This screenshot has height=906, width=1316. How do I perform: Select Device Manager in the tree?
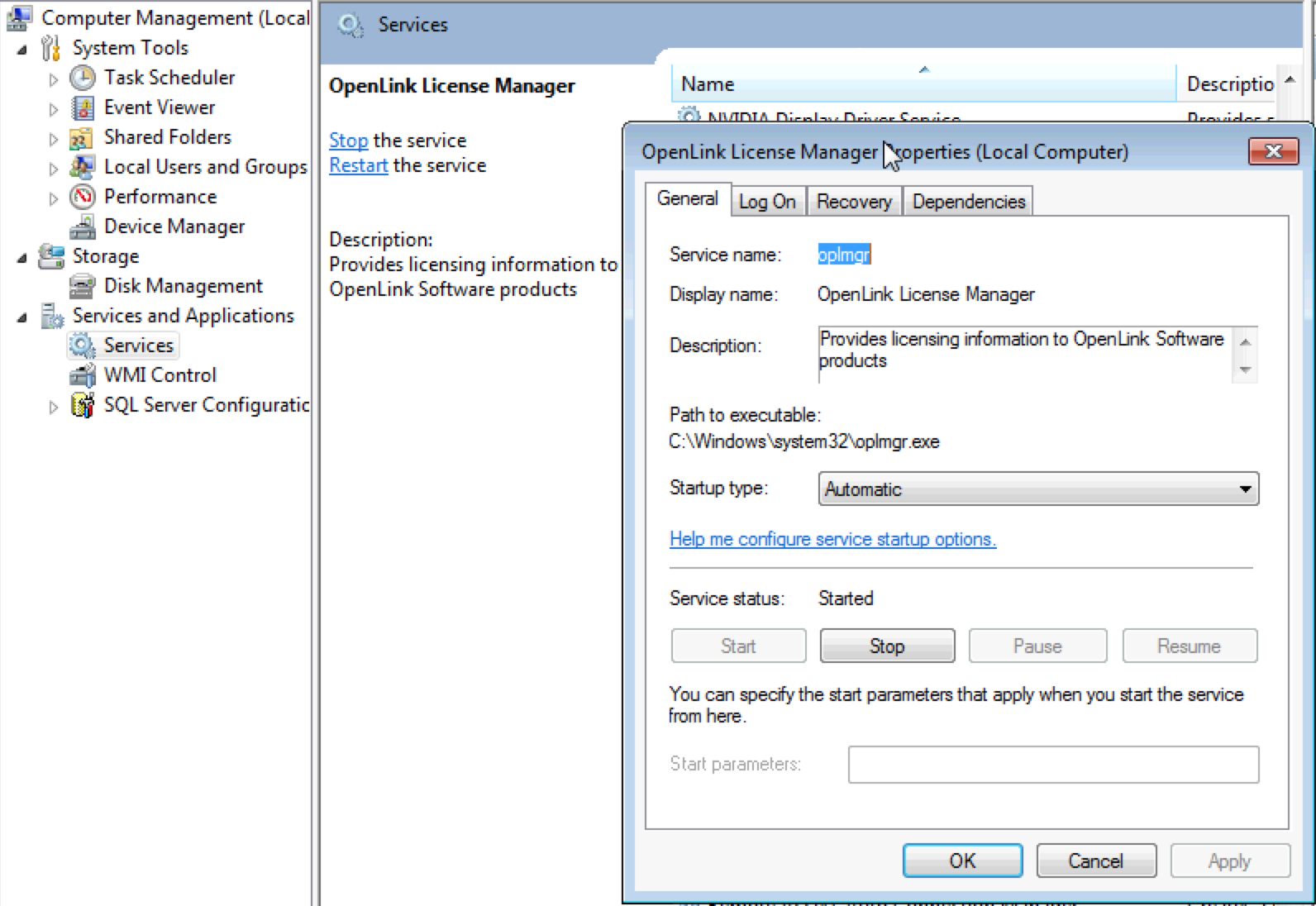coord(174,226)
